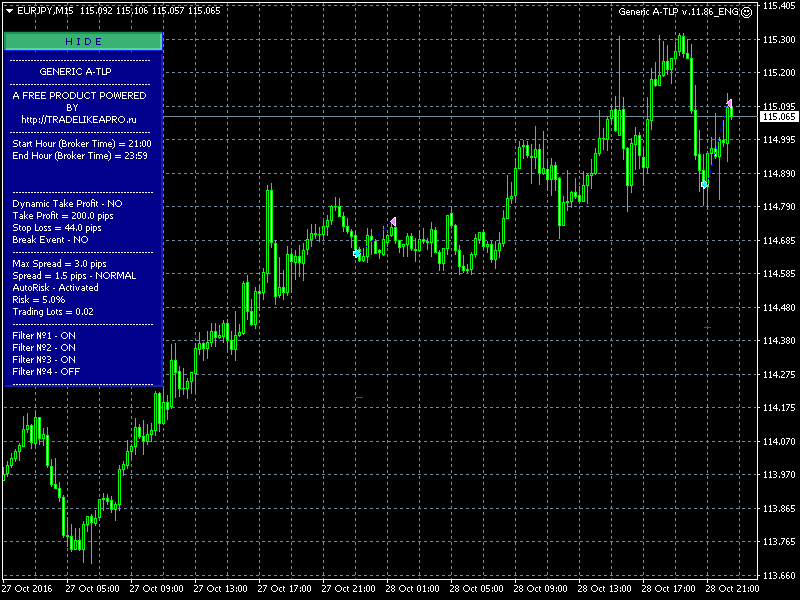Image resolution: width=800 pixels, height=600 pixels.
Task: Open the chart menu triangle beside EURJPY,M15
Action: click(9, 11)
